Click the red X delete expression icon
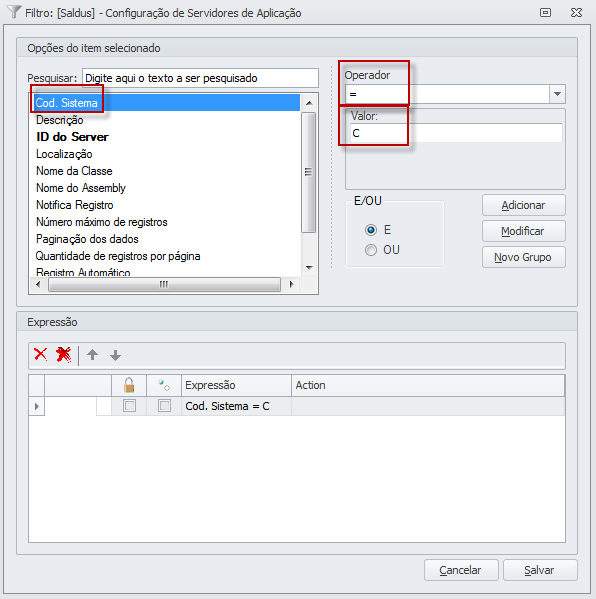The height and width of the screenshot is (599, 596). (x=40, y=355)
